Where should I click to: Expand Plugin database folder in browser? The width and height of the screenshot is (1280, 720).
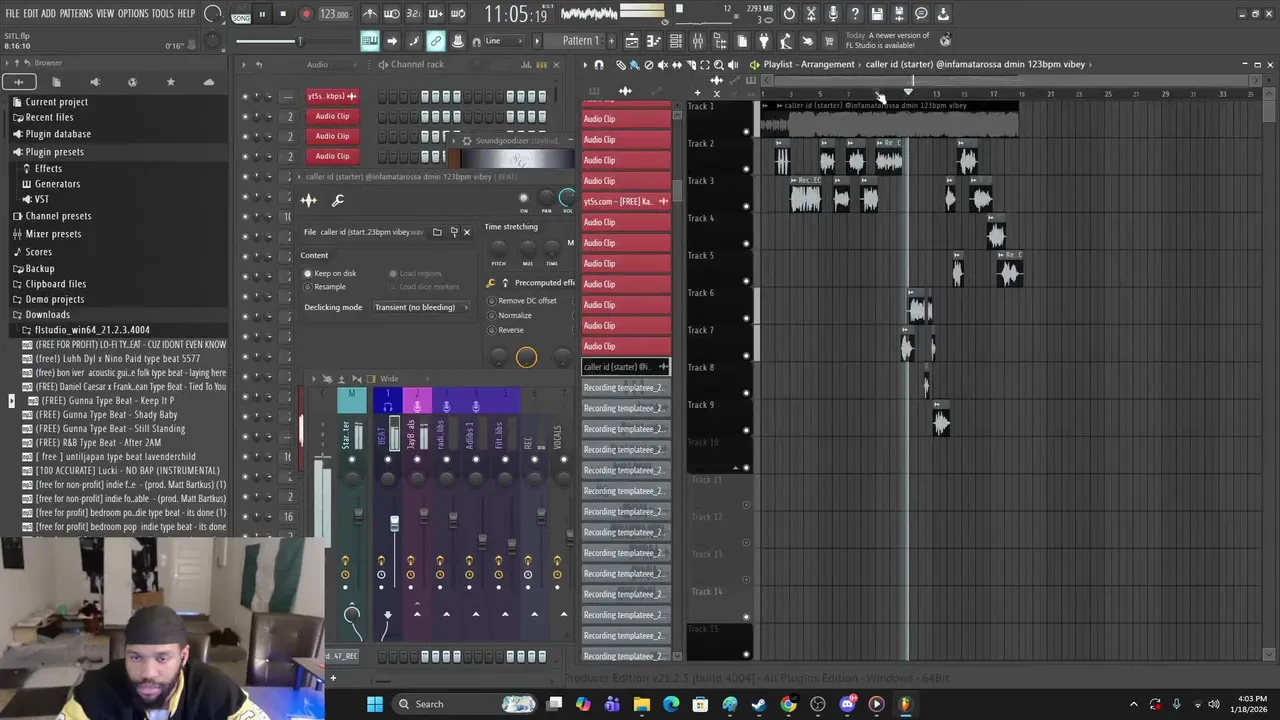pyautogui.click(x=58, y=134)
